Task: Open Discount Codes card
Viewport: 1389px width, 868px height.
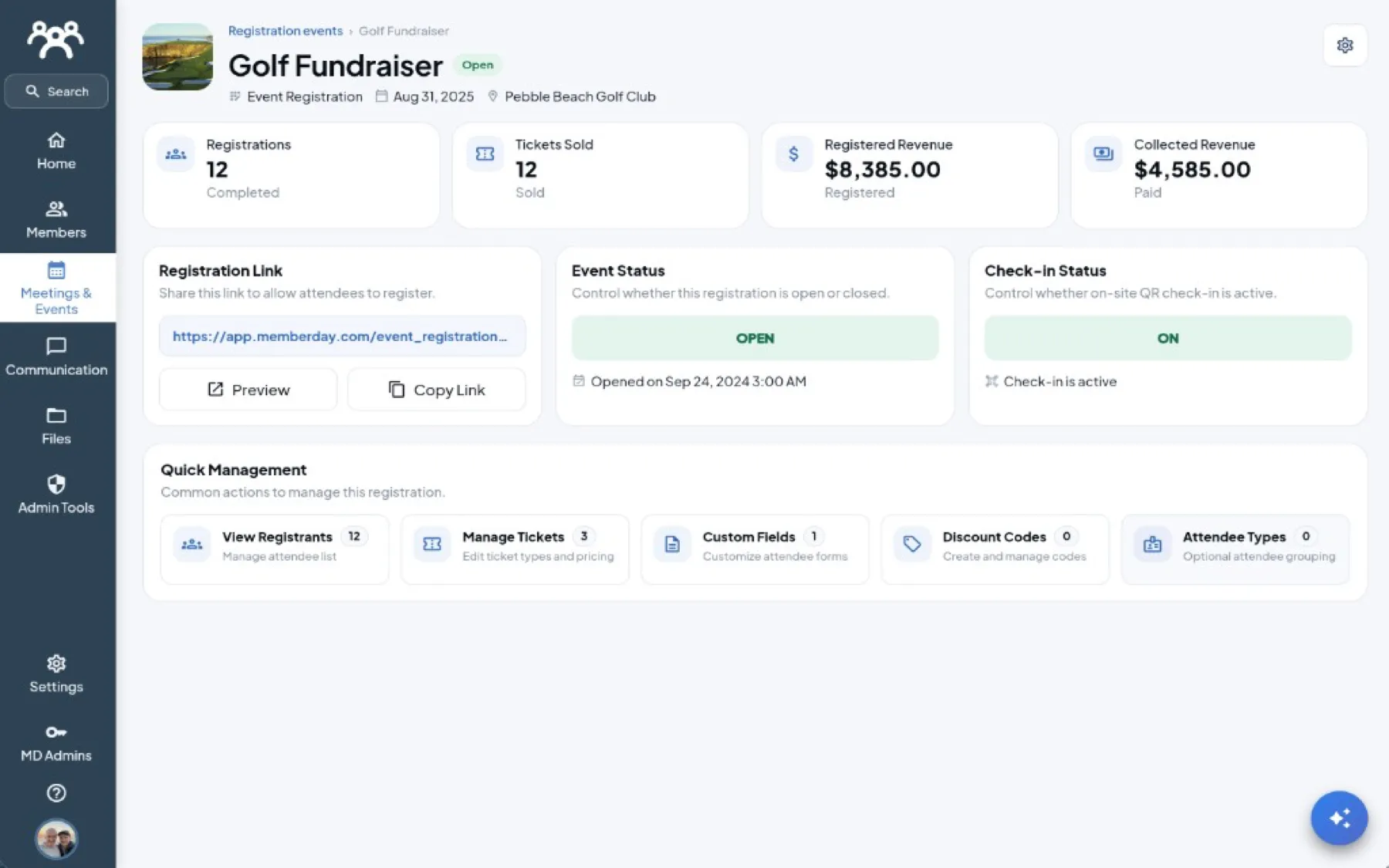Action: point(995,549)
